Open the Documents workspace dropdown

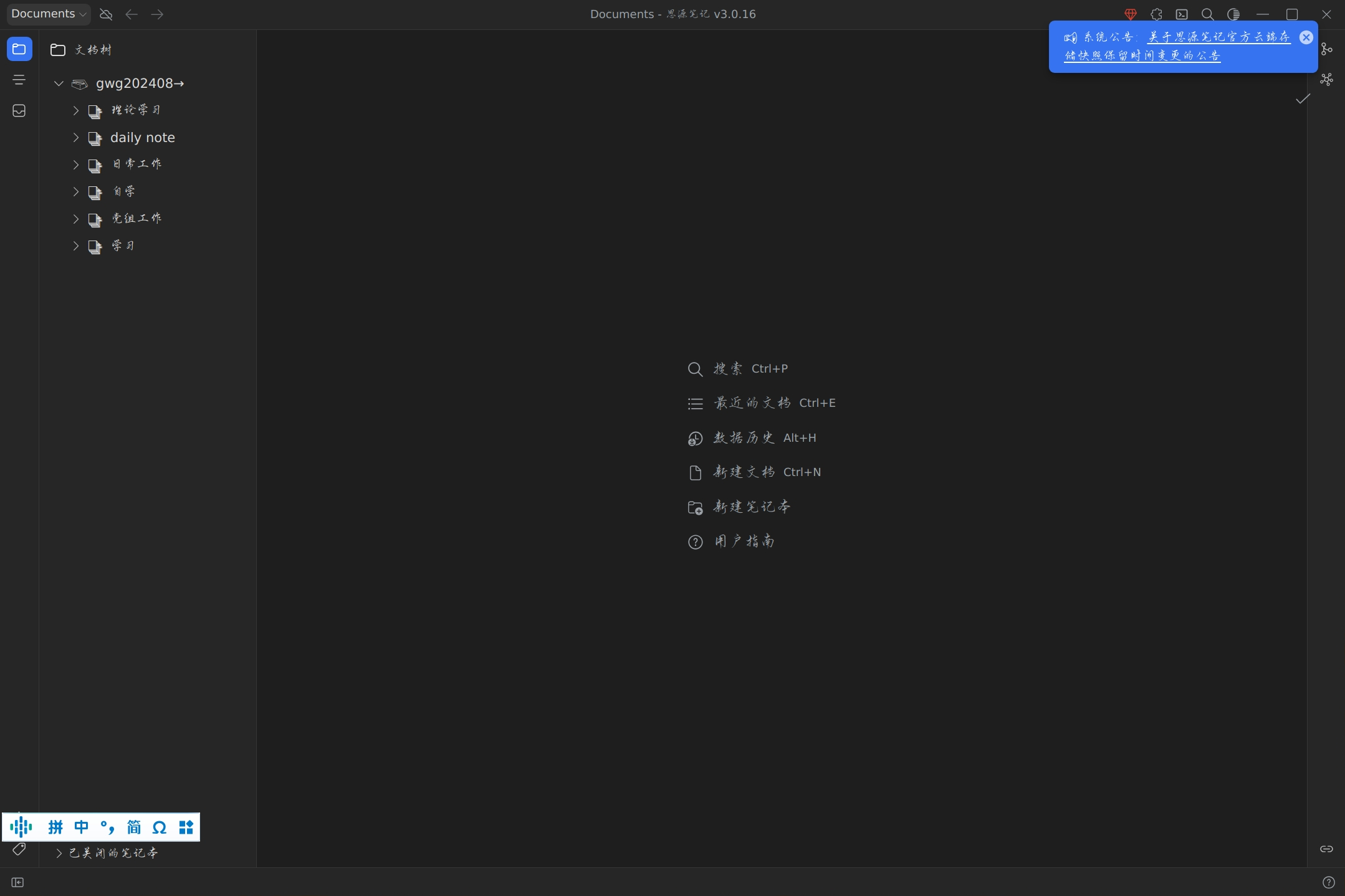click(x=49, y=14)
